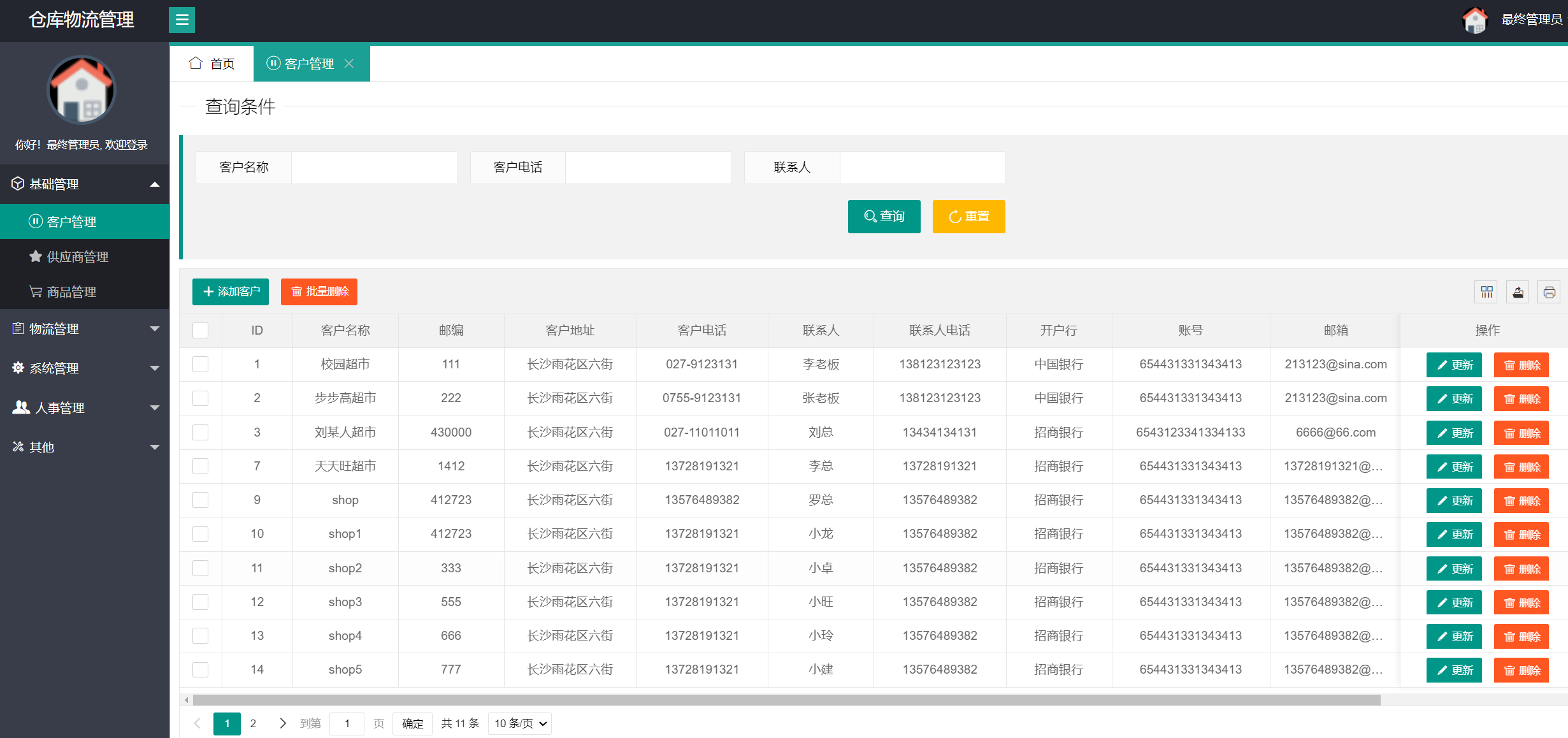This screenshot has height=738, width=1568.
Task: Open 供应商管理 in the sidebar
Action: click(85, 257)
